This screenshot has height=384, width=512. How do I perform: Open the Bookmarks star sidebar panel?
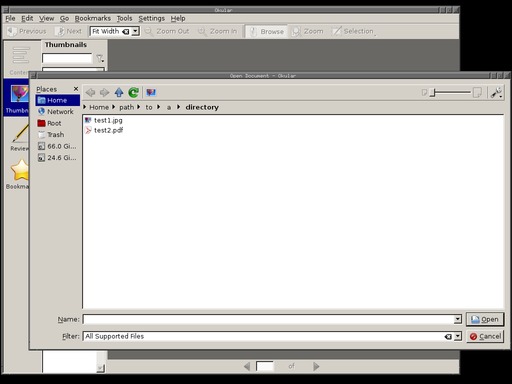tap(18, 173)
